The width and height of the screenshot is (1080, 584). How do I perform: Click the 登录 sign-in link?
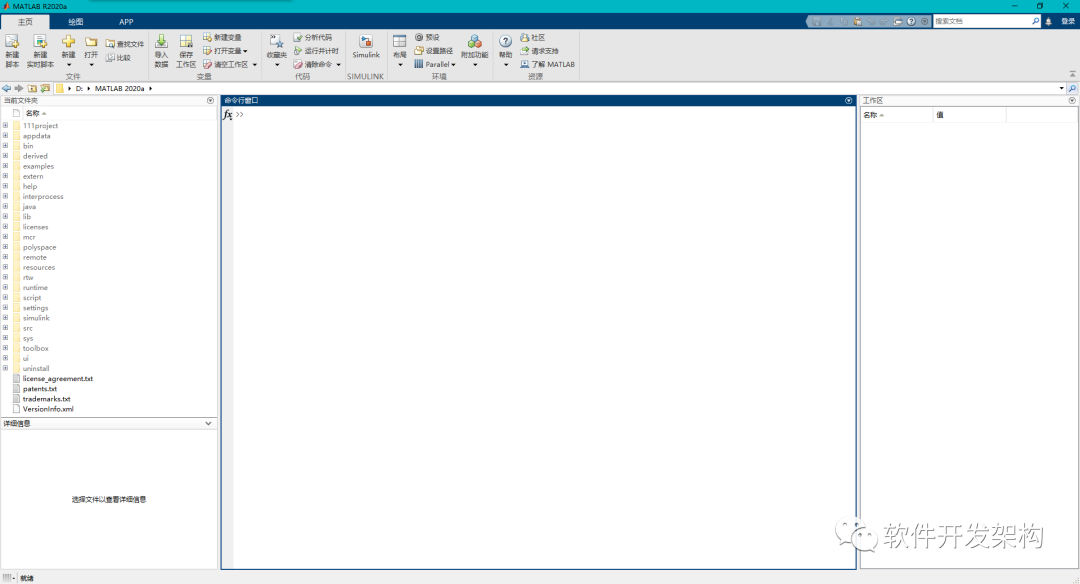click(x=1068, y=21)
